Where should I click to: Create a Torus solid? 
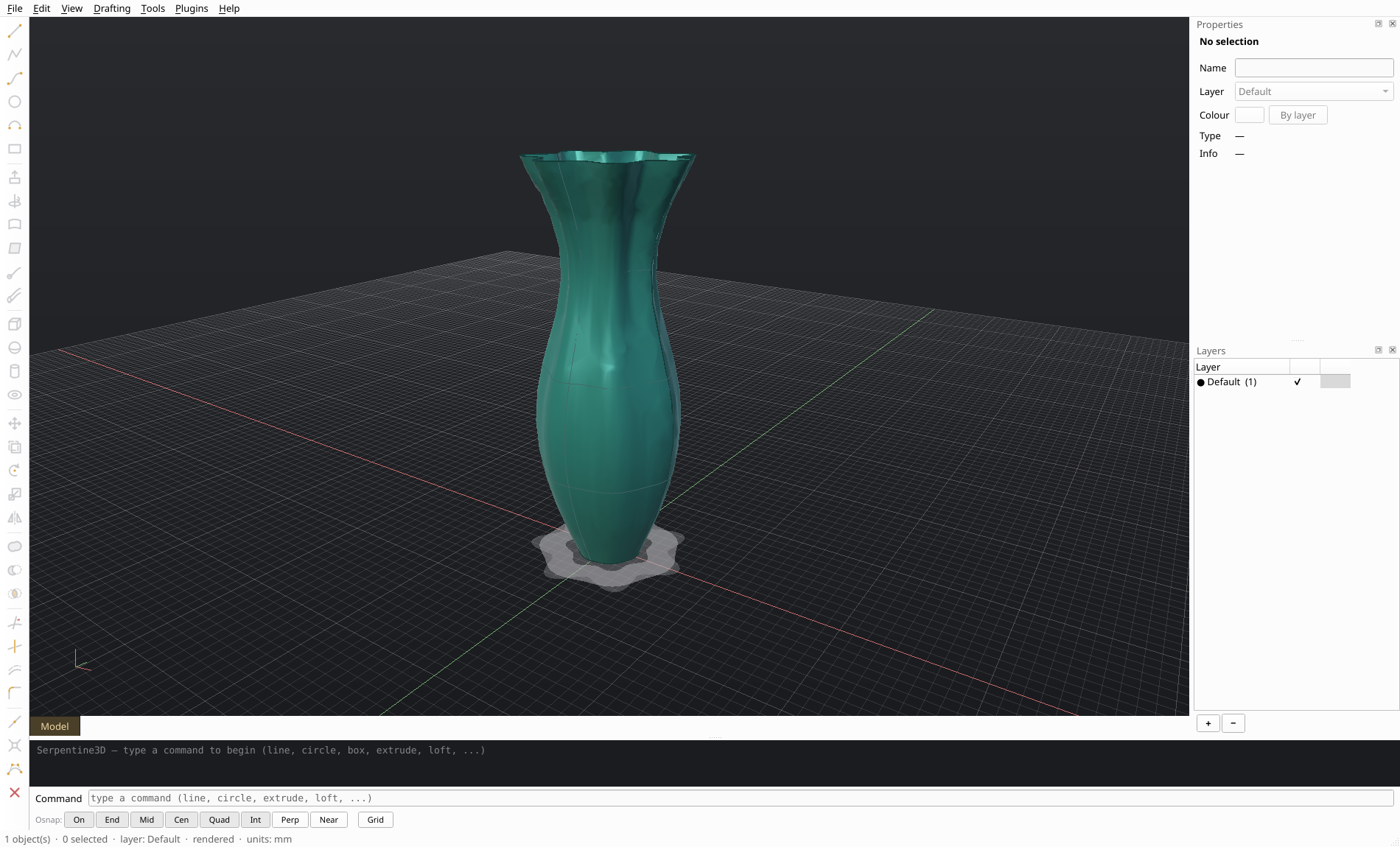point(15,395)
